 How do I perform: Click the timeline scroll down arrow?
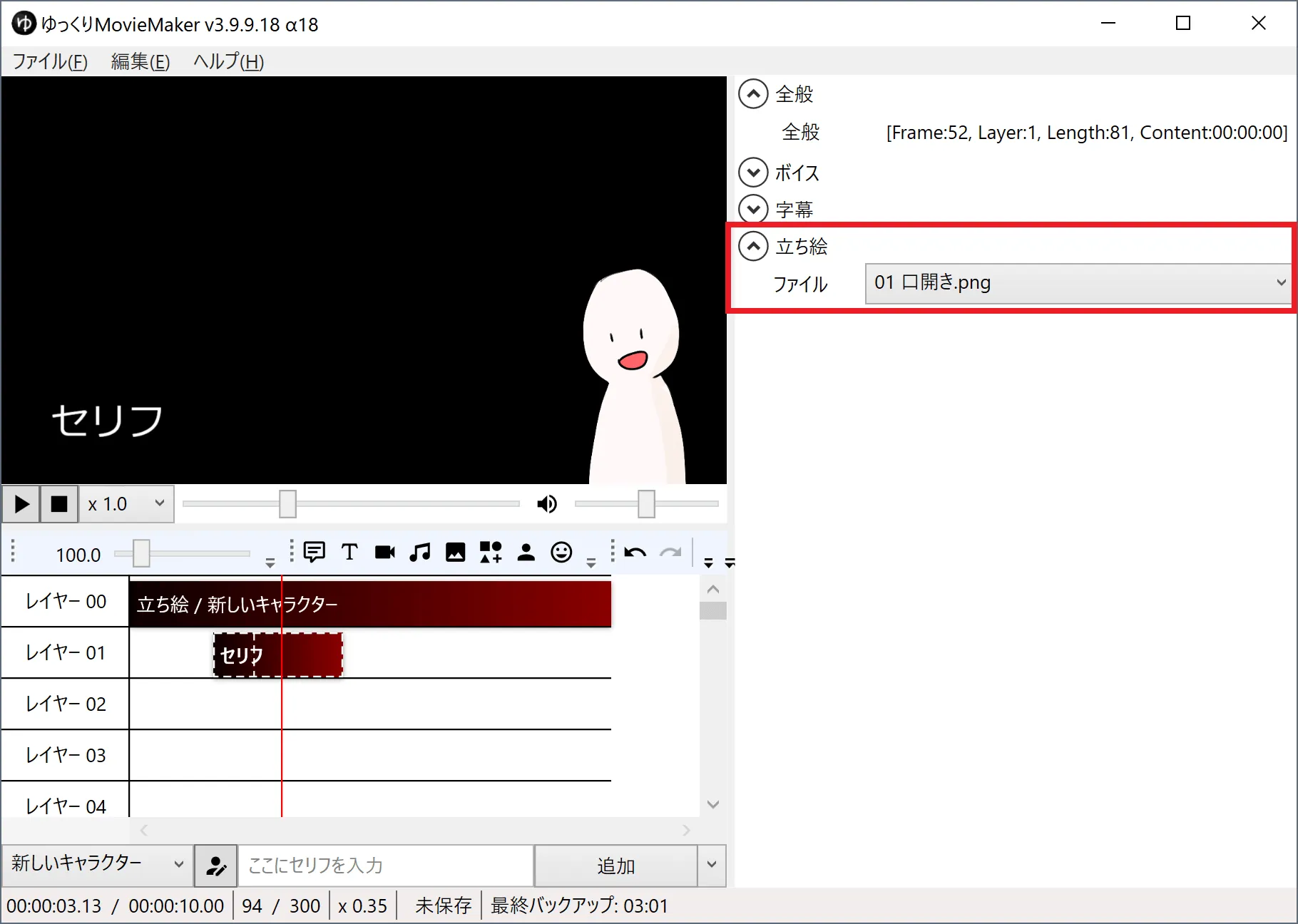tap(712, 804)
